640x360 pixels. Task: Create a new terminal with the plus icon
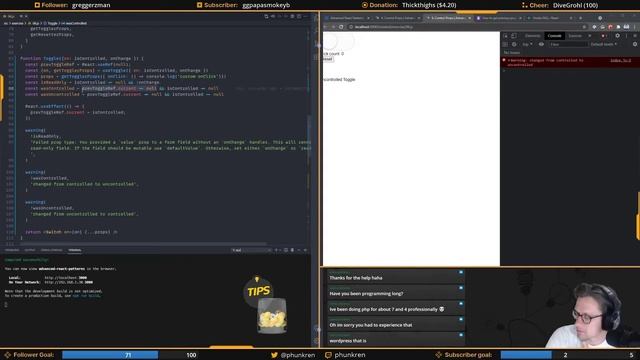[276, 250]
